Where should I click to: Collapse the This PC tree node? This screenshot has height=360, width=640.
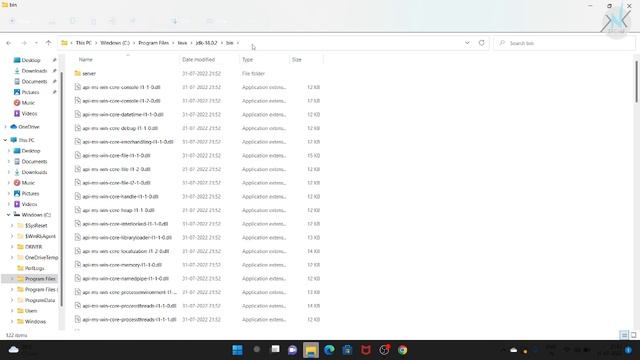pyautogui.click(x=5, y=140)
